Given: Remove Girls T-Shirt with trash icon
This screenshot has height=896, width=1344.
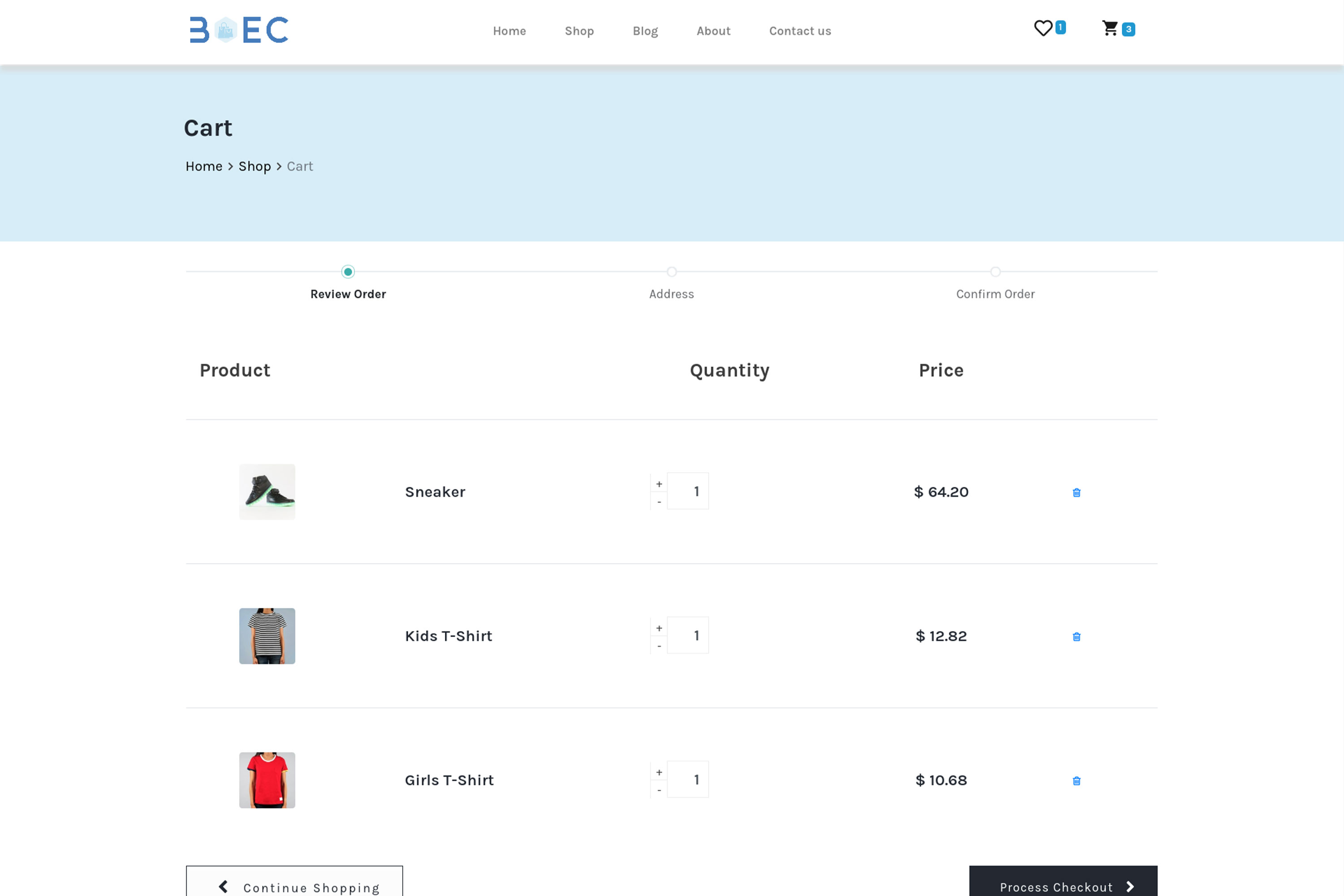Looking at the screenshot, I should [x=1077, y=780].
